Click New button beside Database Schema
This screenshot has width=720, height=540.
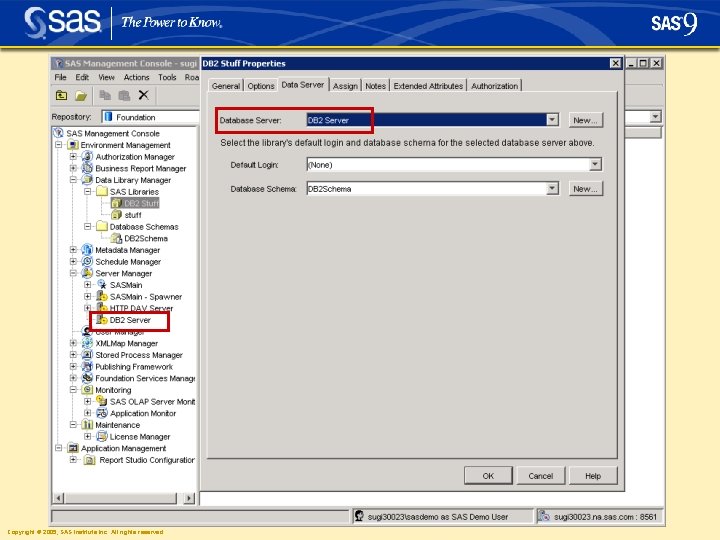coord(585,189)
